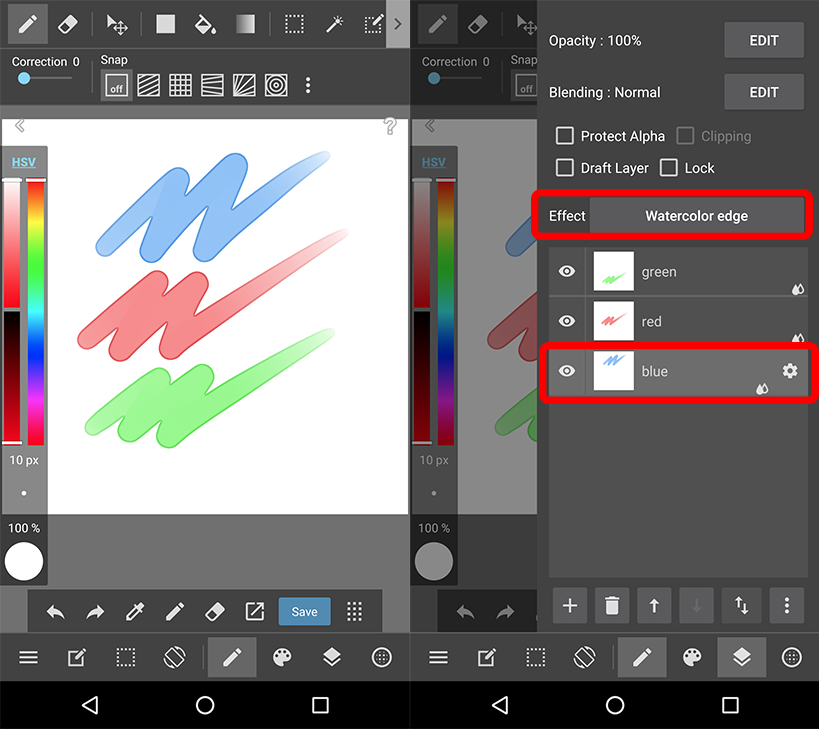Undo the last action in left screen

pos(55,612)
